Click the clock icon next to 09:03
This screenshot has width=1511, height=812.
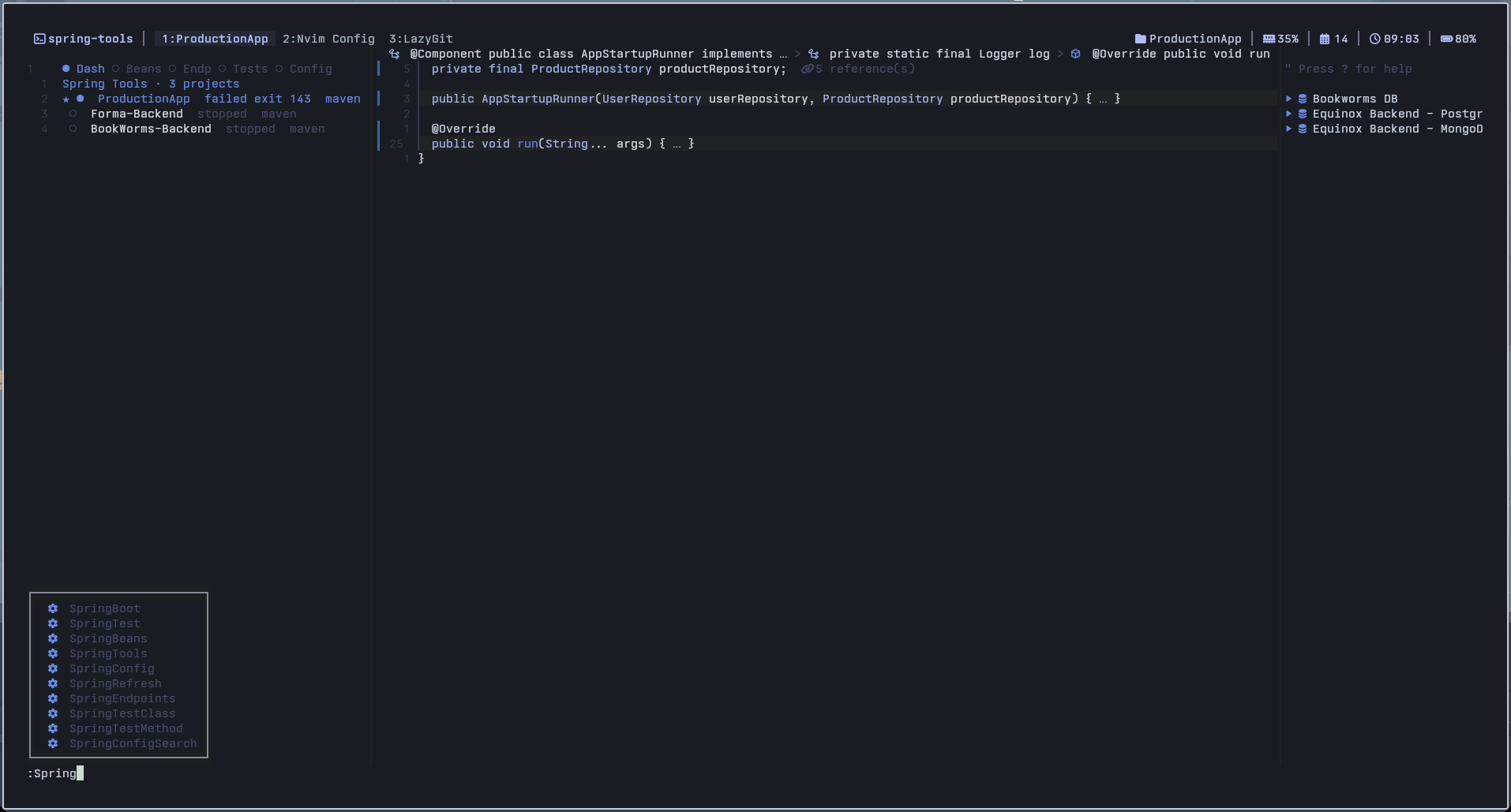(1374, 39)
